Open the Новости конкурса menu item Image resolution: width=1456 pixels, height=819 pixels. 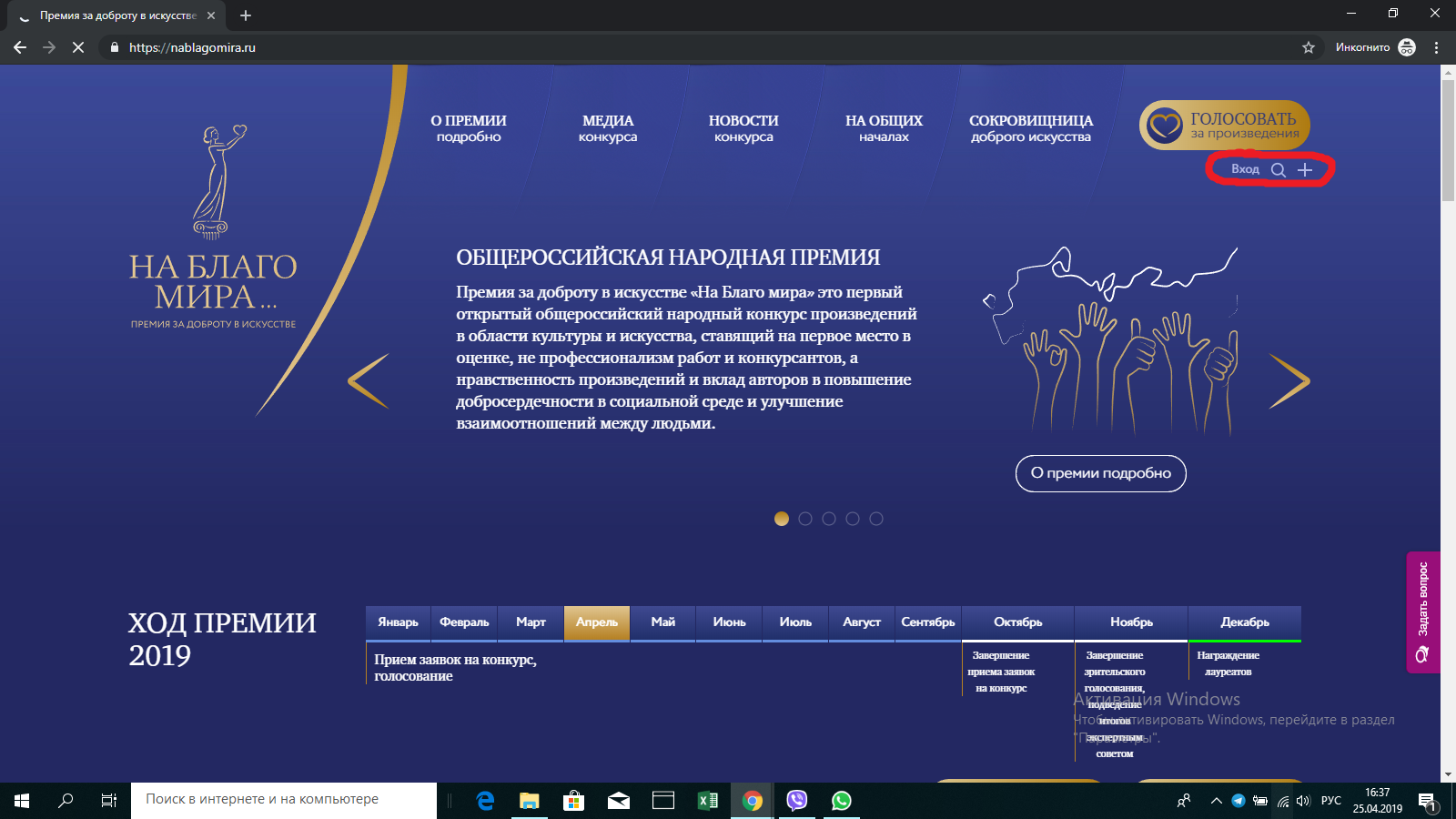[x=743, y=128]
